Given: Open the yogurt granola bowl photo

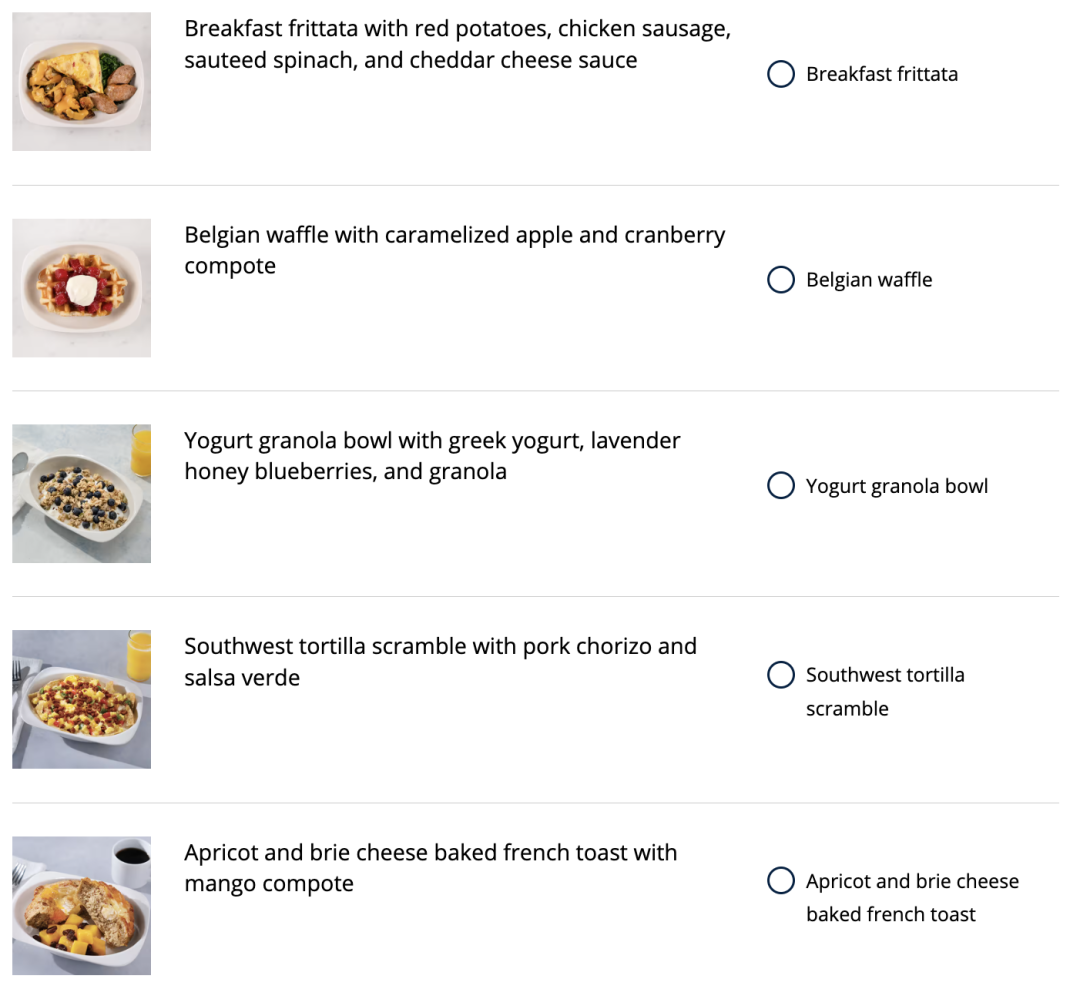Looking at the screenshot, I should tap(81, 494).
